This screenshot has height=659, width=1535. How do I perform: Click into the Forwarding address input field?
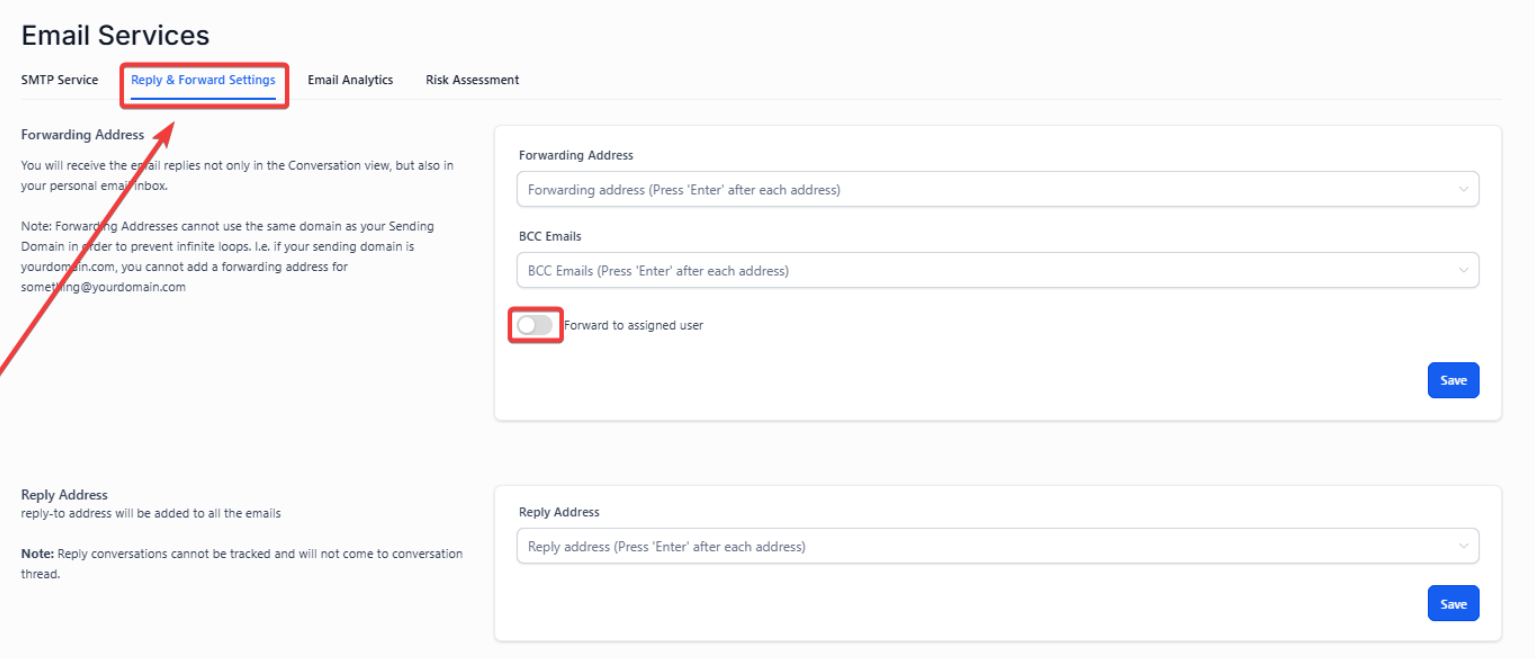[x=980, y=190]
